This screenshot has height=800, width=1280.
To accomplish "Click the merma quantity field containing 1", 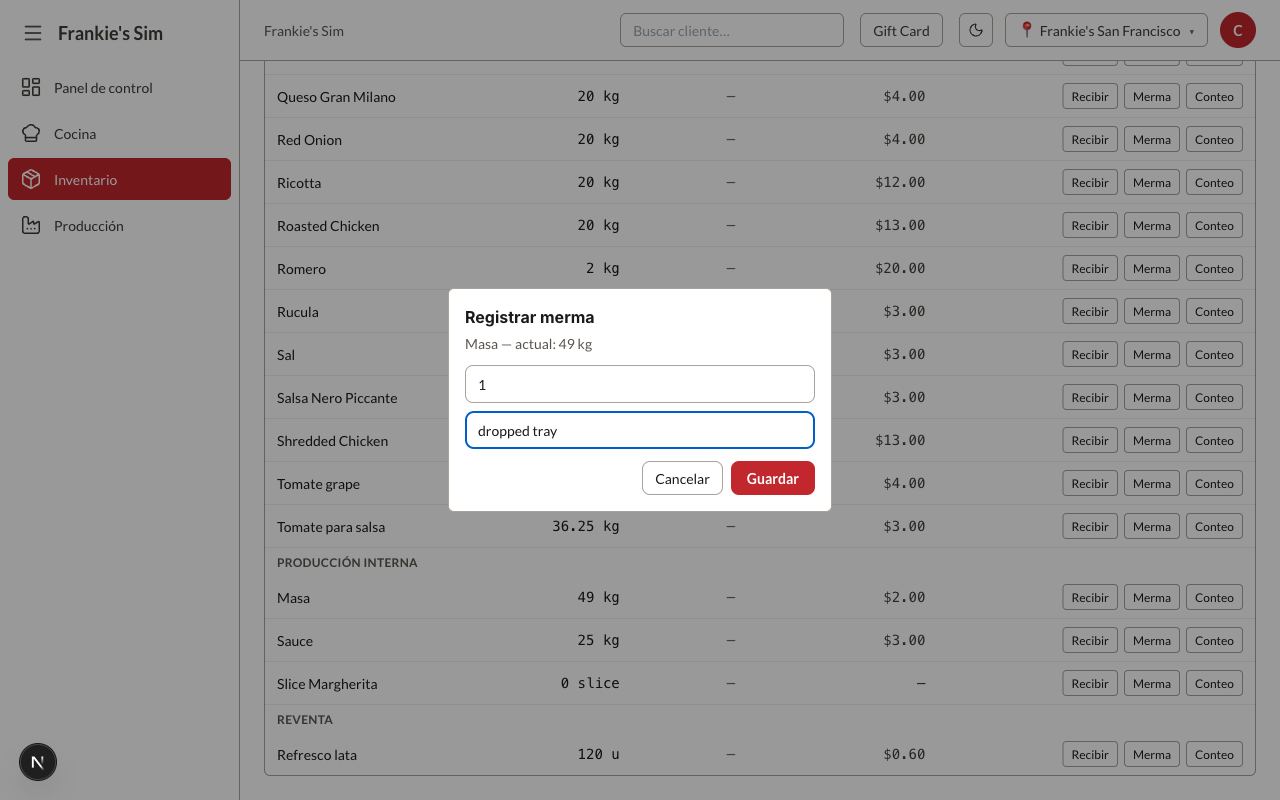I will [x=640, y=384].
